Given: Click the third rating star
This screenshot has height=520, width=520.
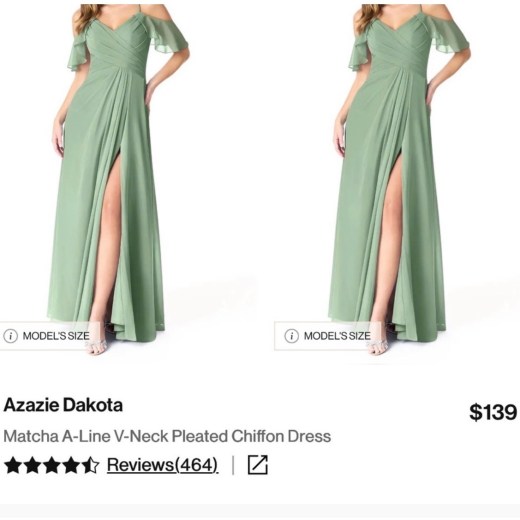Looking at the screenshot, I should [52, 465].
